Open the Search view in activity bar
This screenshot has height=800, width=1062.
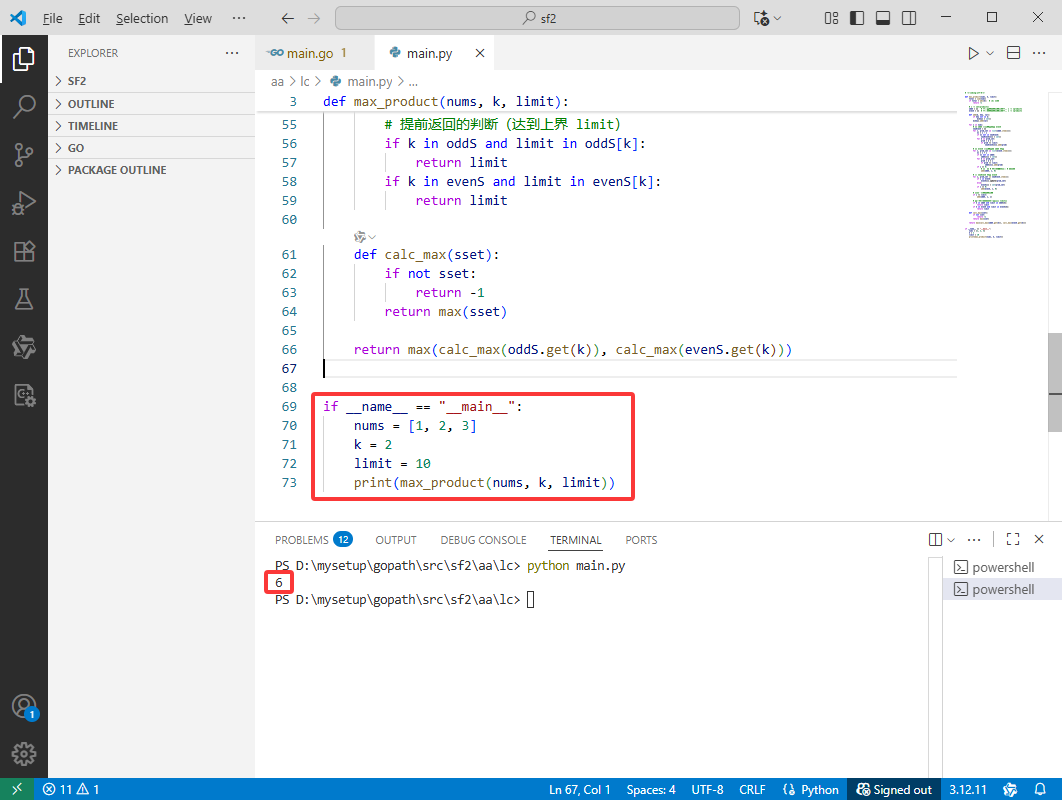(x=24, y=107)
